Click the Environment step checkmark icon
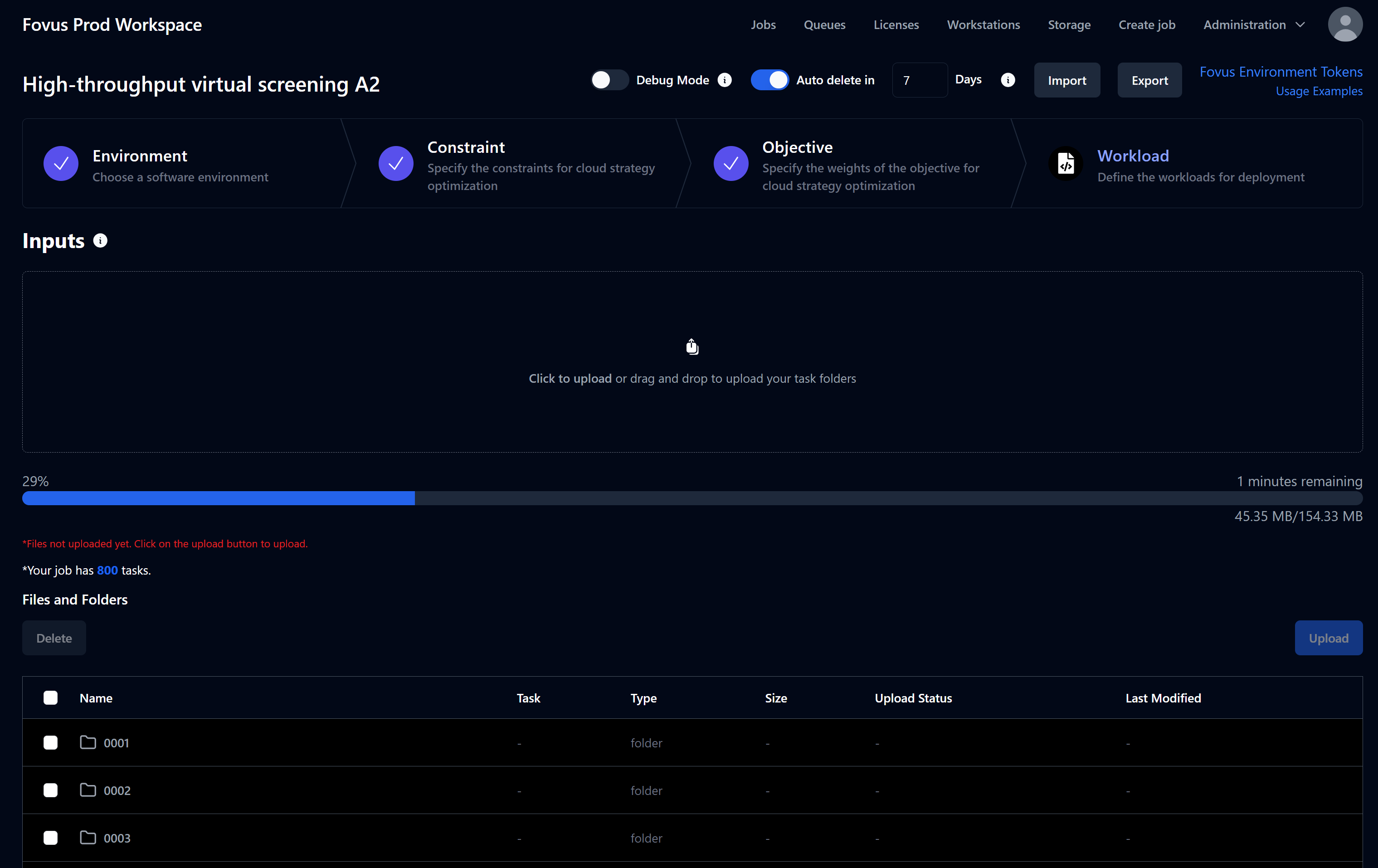The height and width of the screenshot is (868, 1378). 61,164
